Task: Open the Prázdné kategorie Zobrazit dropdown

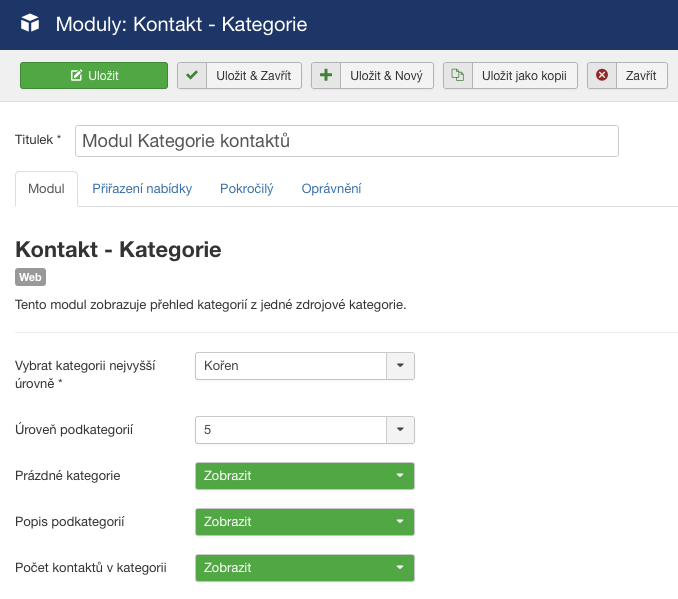Action: click(304, 476)
